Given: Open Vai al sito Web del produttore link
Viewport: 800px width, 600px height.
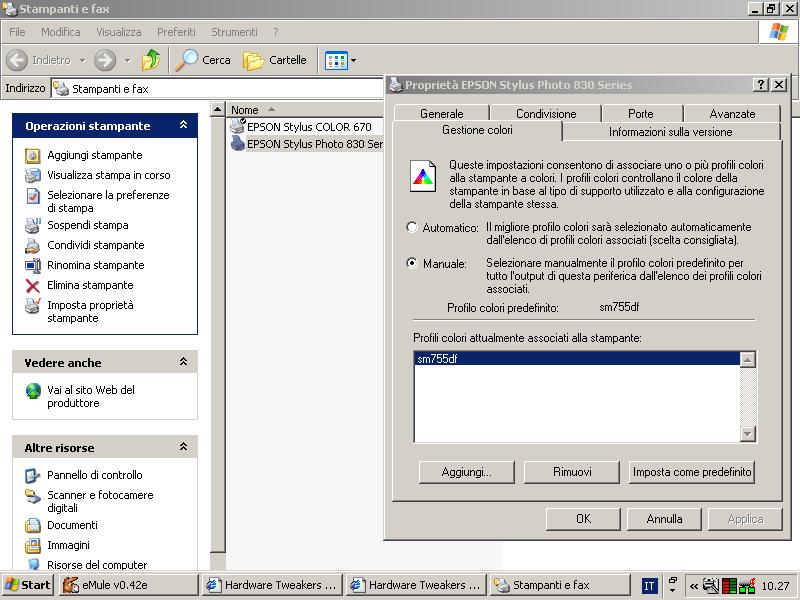Looking at the screenshot, I should point(91,396).
